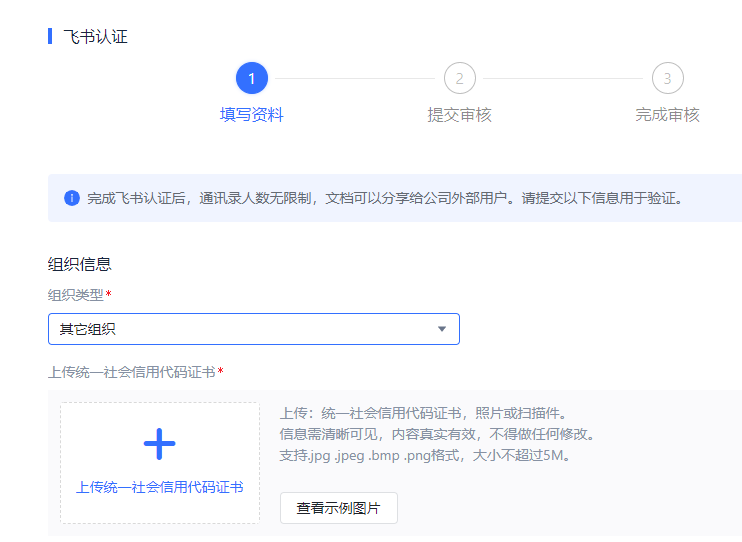
Task: Select step 2 circle in progress bar
Action: point(459,78)
